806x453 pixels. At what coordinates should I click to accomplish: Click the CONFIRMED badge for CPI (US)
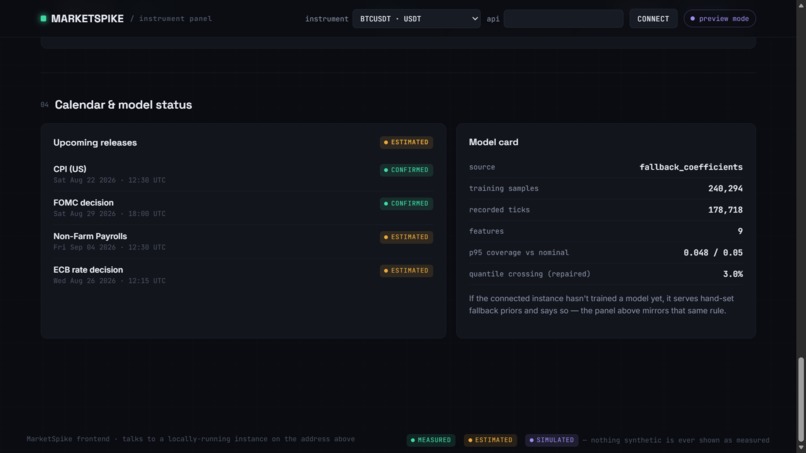(406, 170)
